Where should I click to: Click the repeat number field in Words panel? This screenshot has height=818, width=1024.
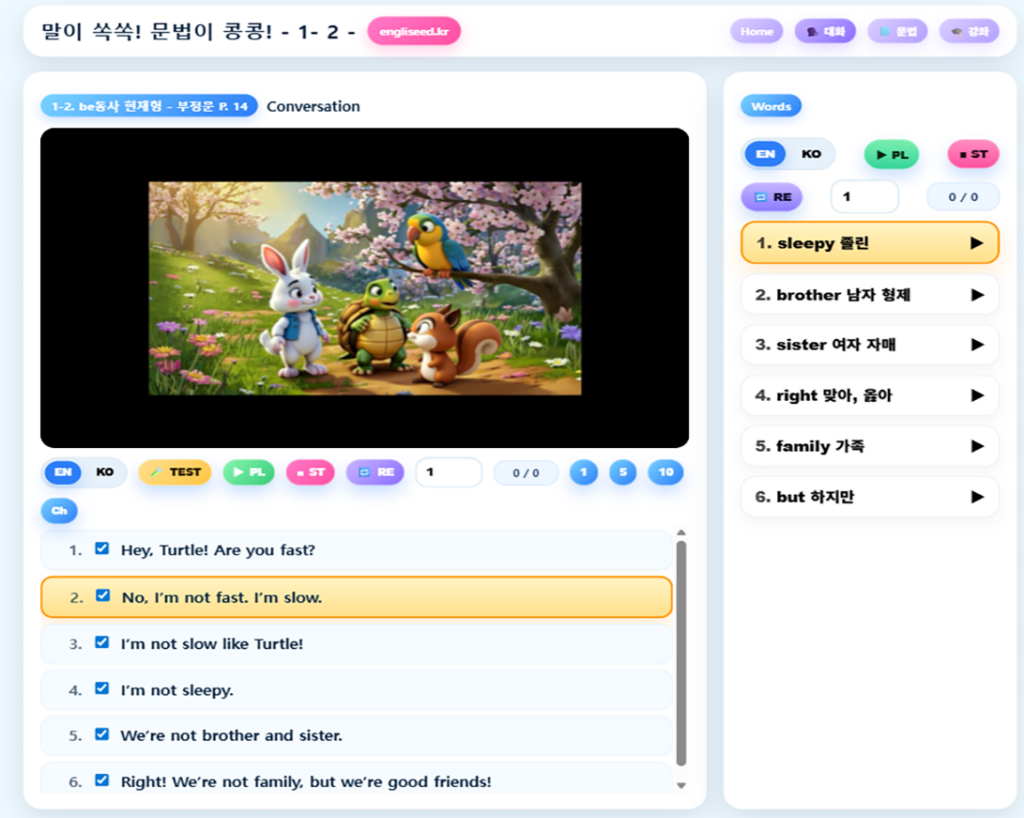coord(864,197)
